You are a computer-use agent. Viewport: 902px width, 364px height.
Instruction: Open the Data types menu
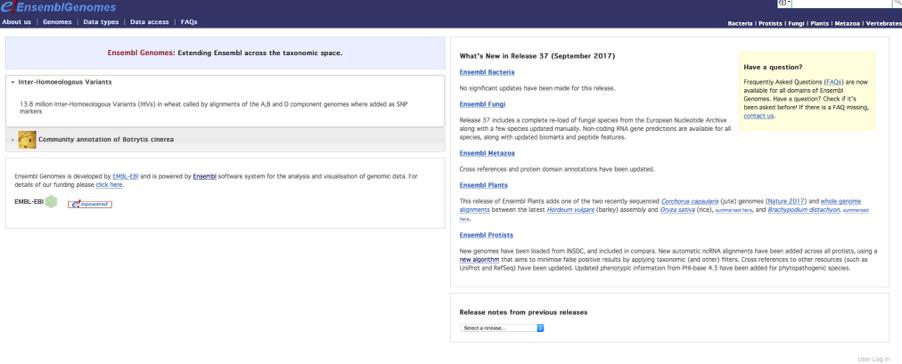pyautogui.click(x=101, y=22)
